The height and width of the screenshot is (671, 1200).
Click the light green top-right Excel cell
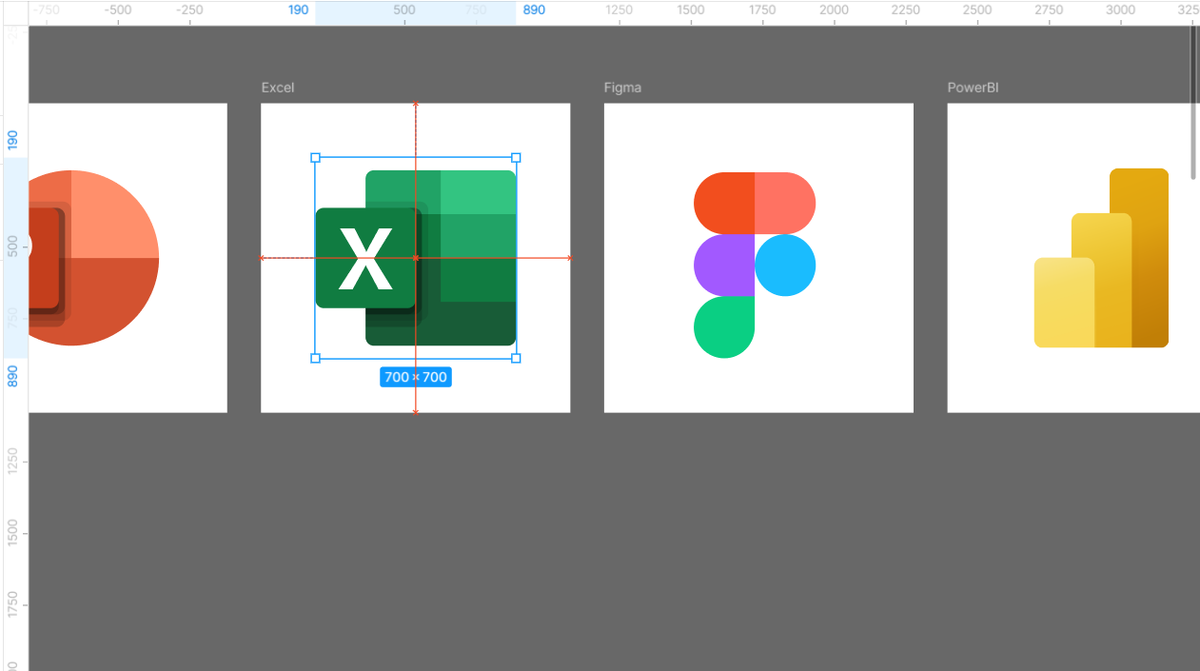(x=478, y=192)
